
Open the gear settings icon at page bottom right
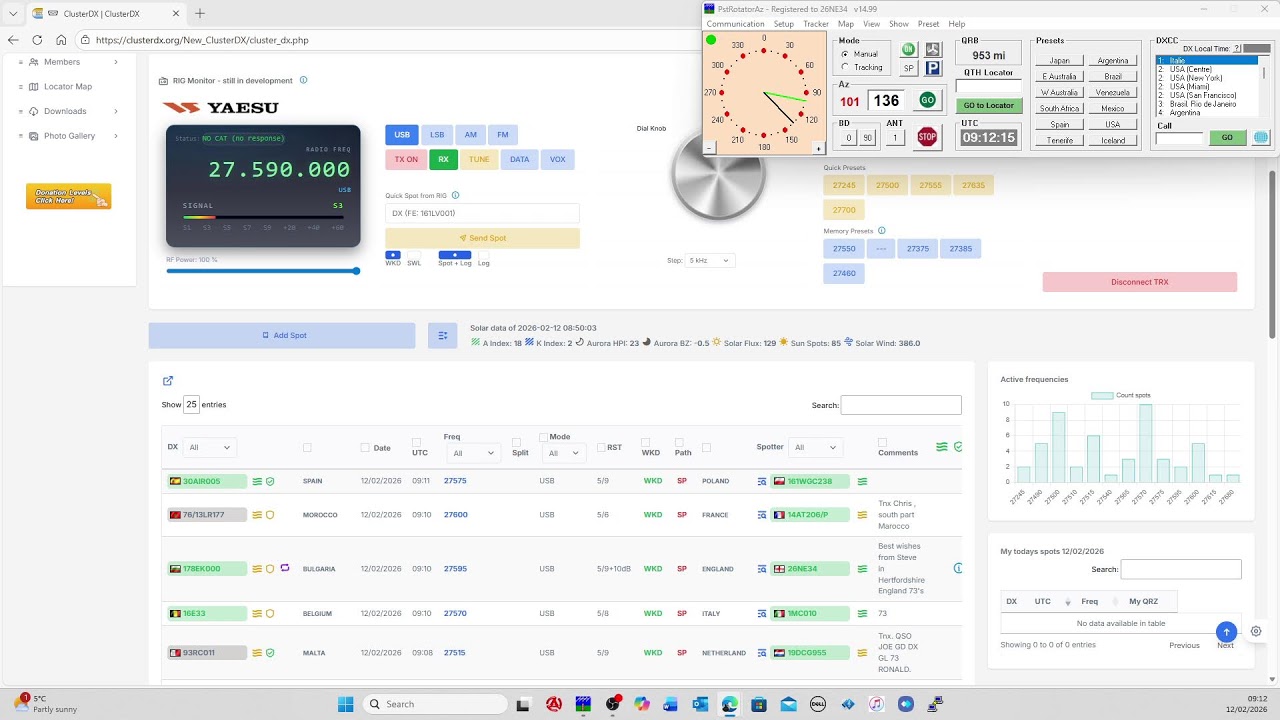point(1256,631)
